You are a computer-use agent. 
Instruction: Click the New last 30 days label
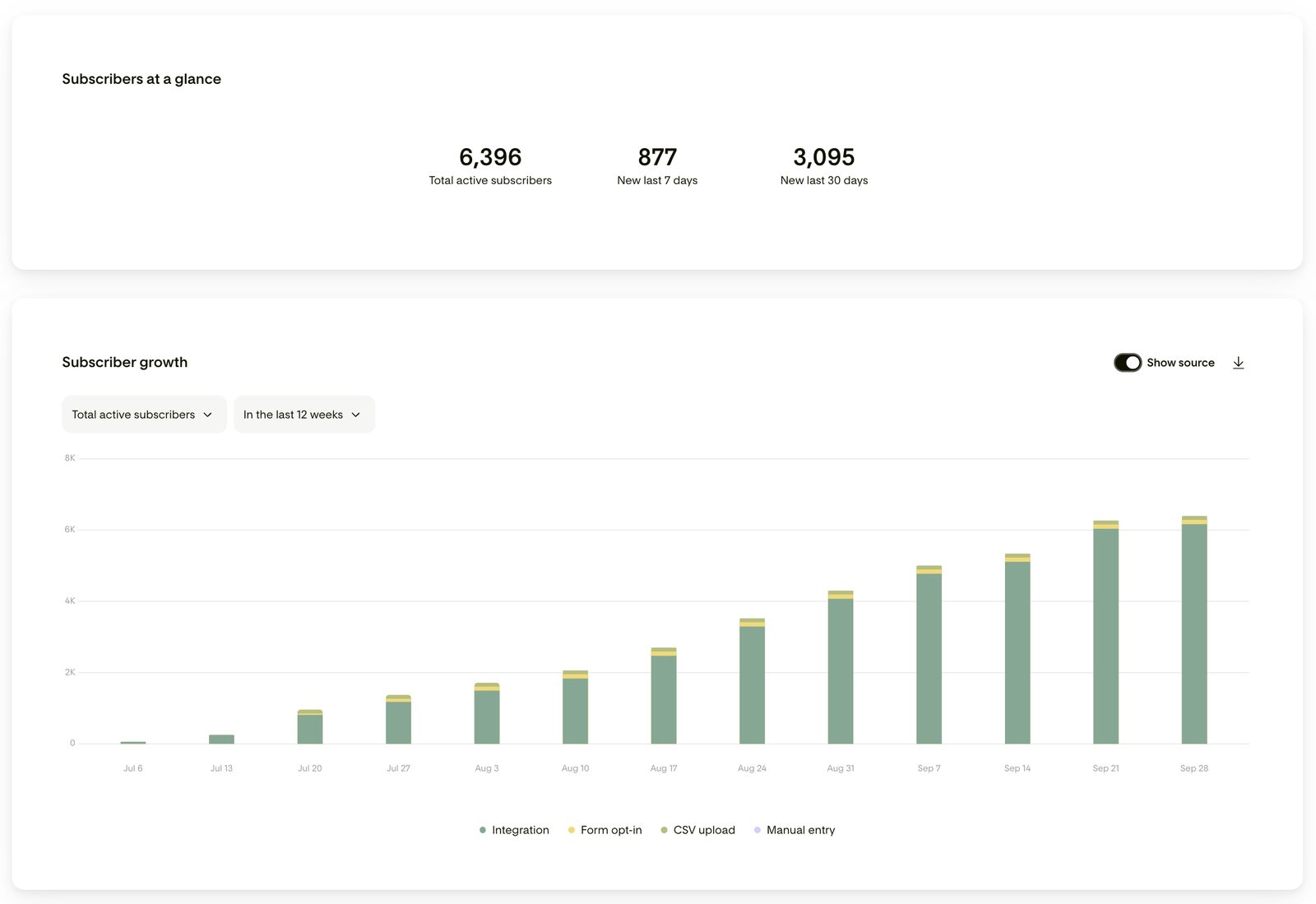[824, 180]
